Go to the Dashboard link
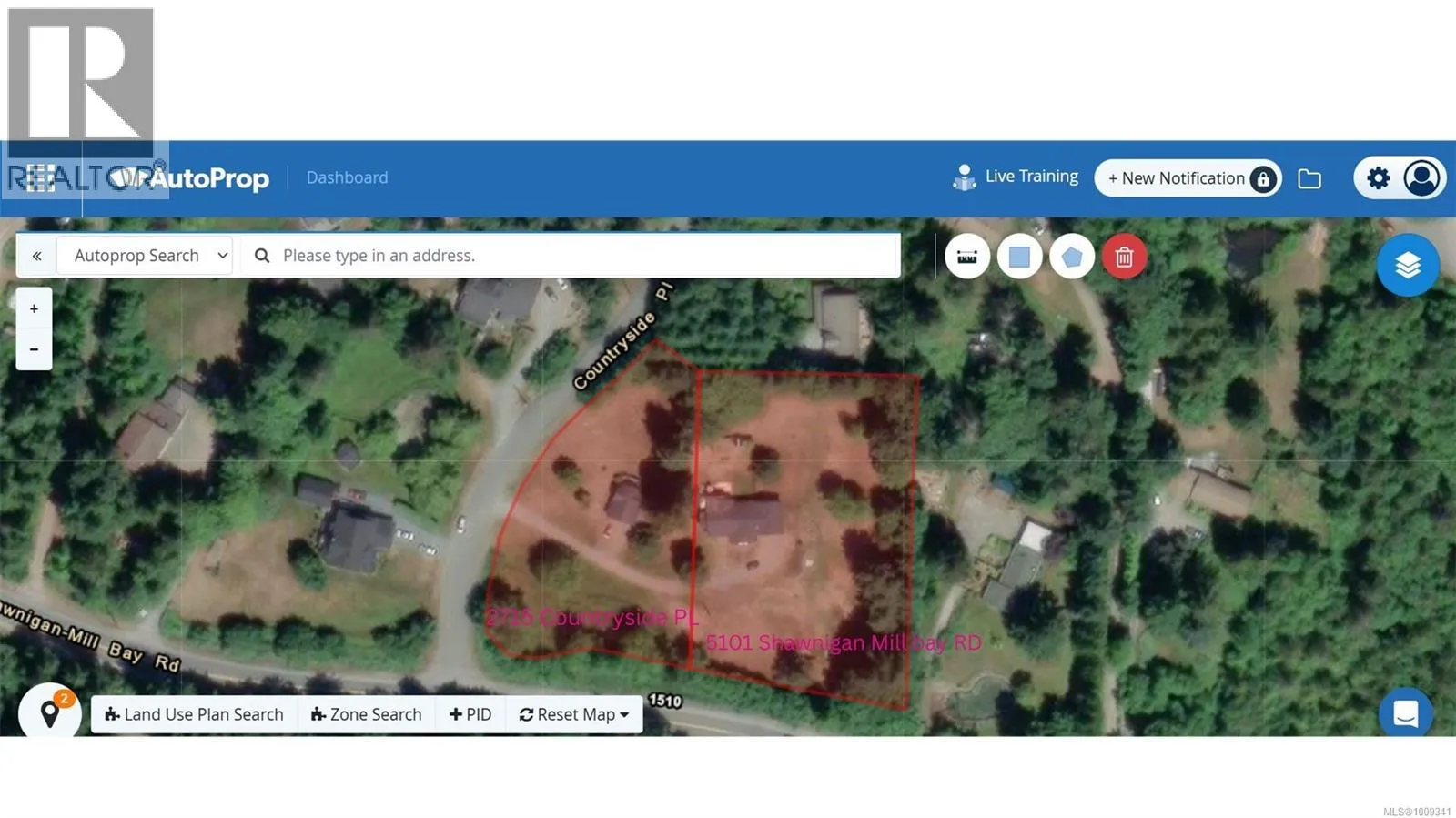 (347, 177)
